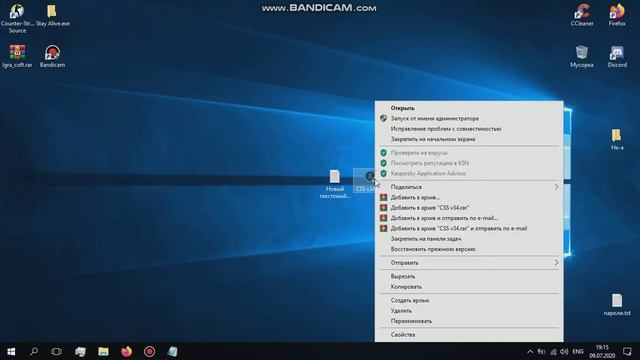The height and width of the screenshot is (360, 640).
Task: Choose Вырезать in the context menu
Action: tap(469, 276)
